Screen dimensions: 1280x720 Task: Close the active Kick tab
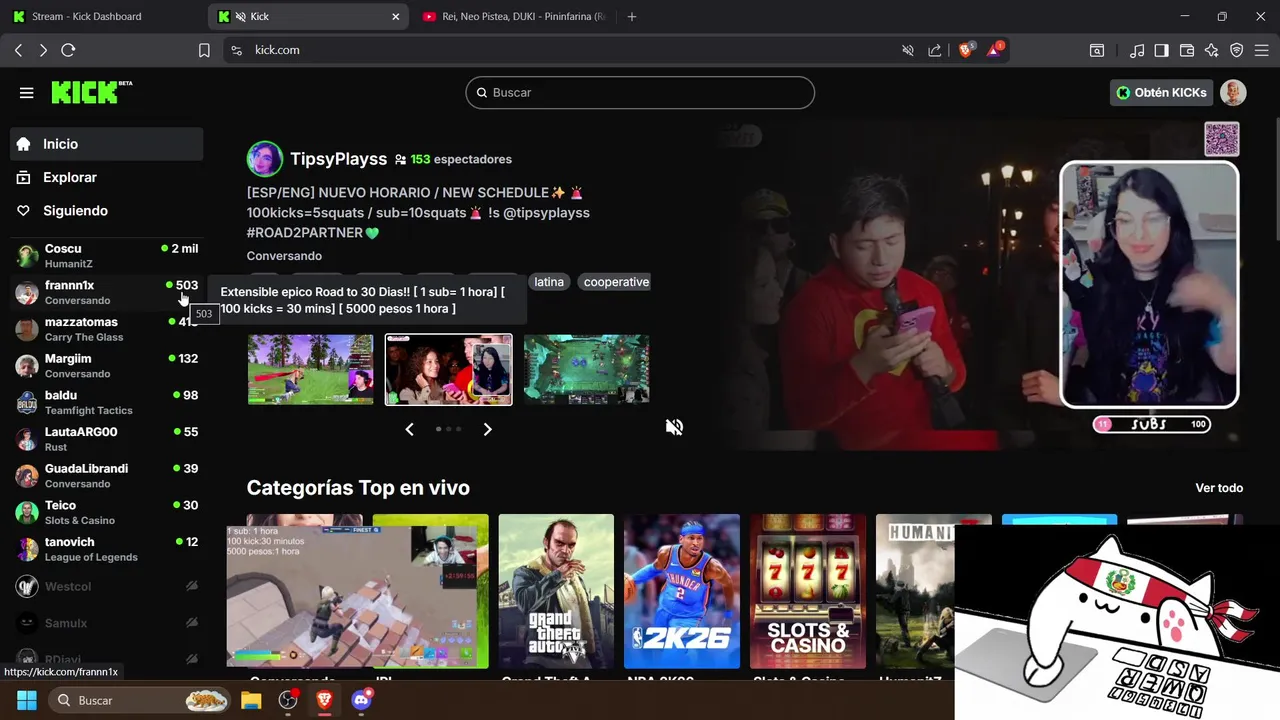pyautogui.click(x=395, y=16)
